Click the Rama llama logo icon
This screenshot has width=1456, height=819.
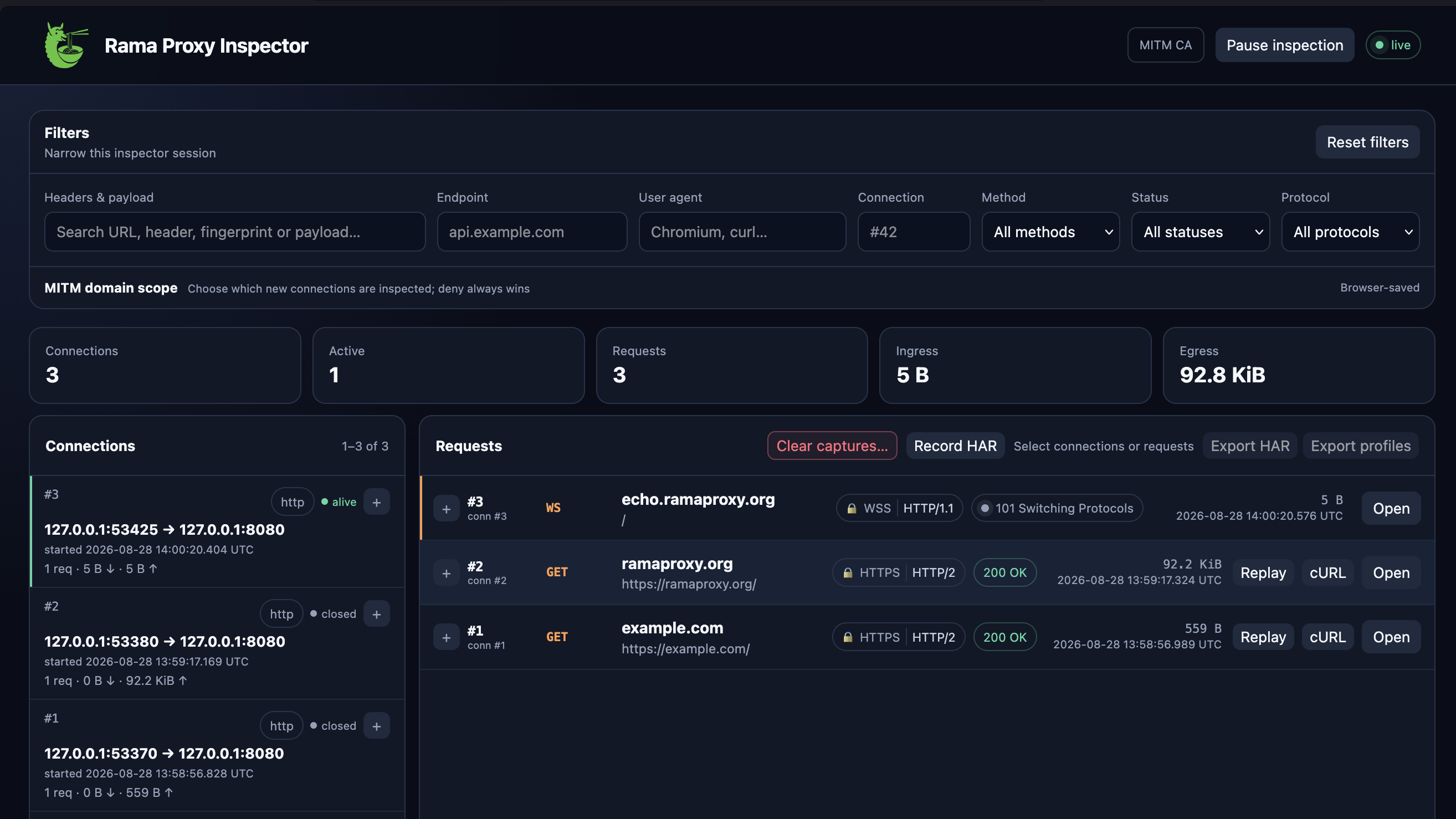point(66,45)
